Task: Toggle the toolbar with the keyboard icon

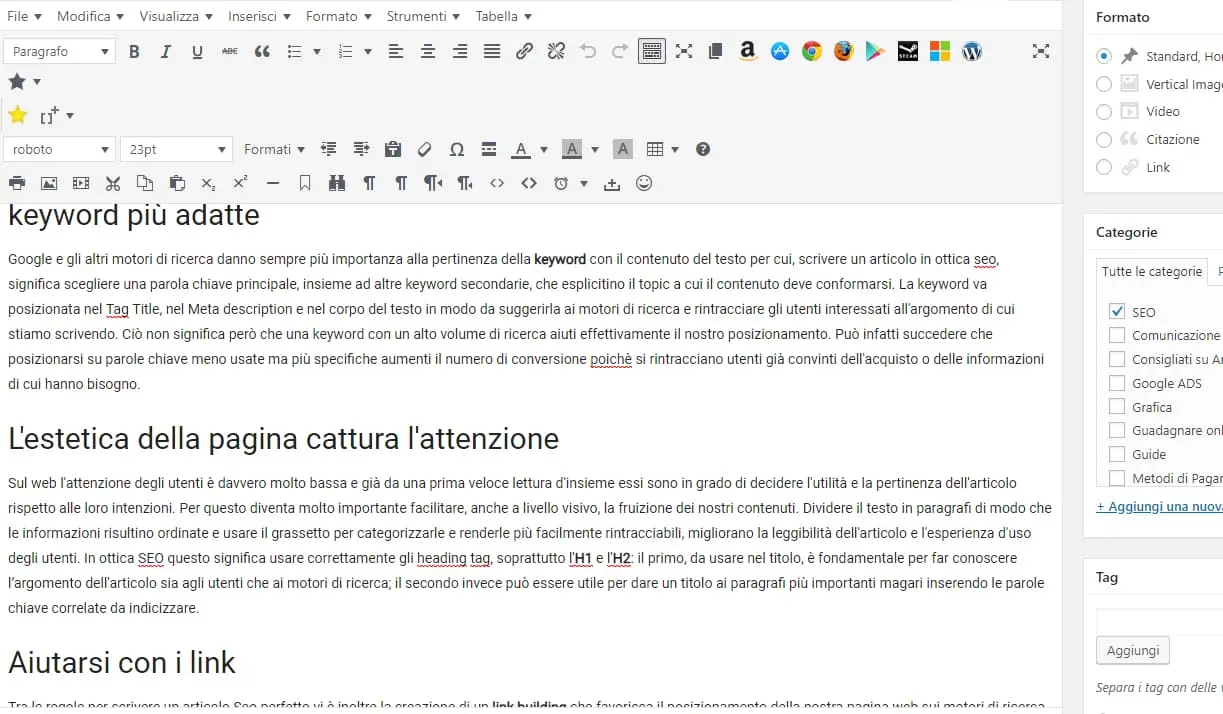Action: (x=652, y=51)
